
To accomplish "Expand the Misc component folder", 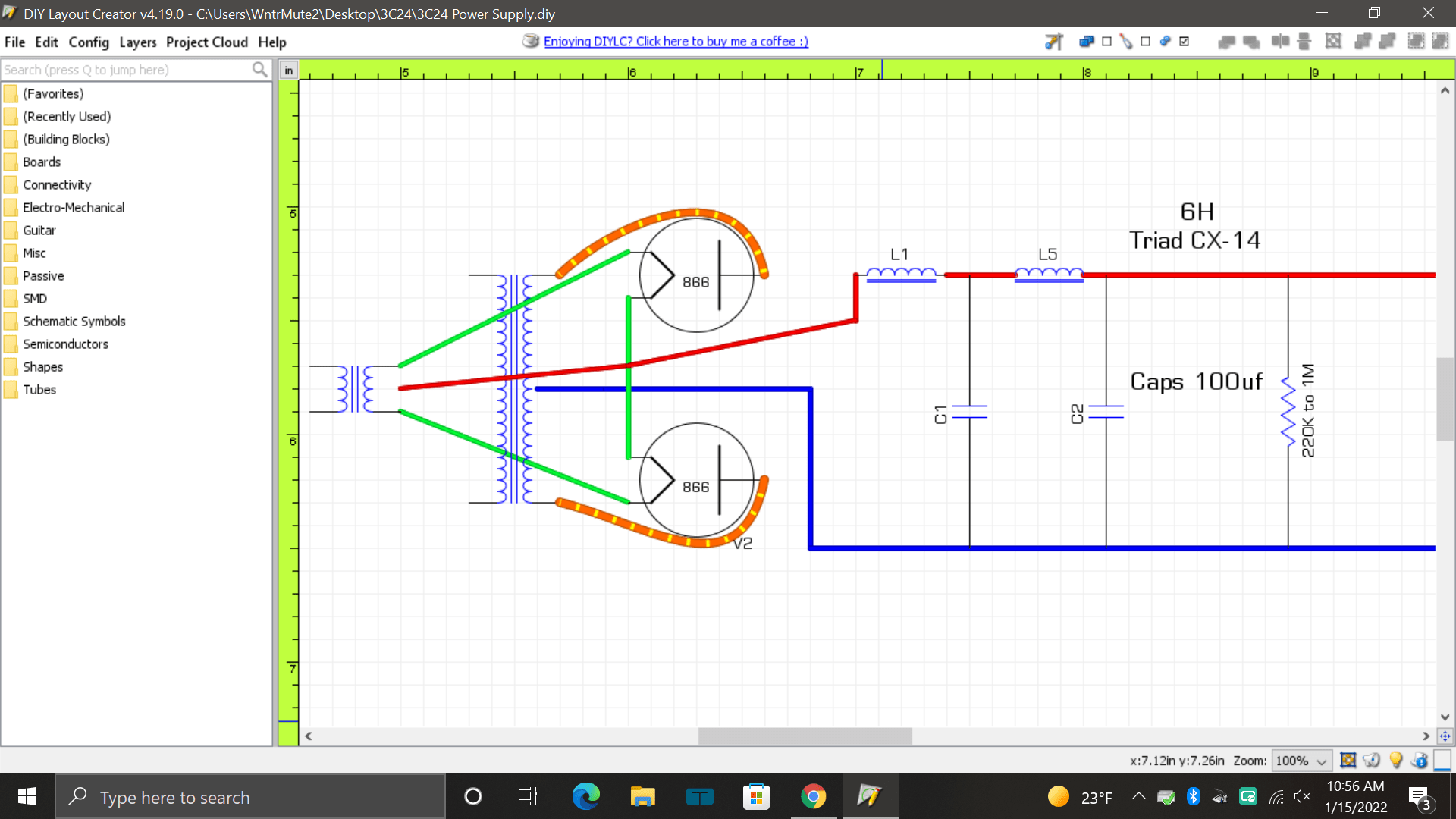I will 34,253.
